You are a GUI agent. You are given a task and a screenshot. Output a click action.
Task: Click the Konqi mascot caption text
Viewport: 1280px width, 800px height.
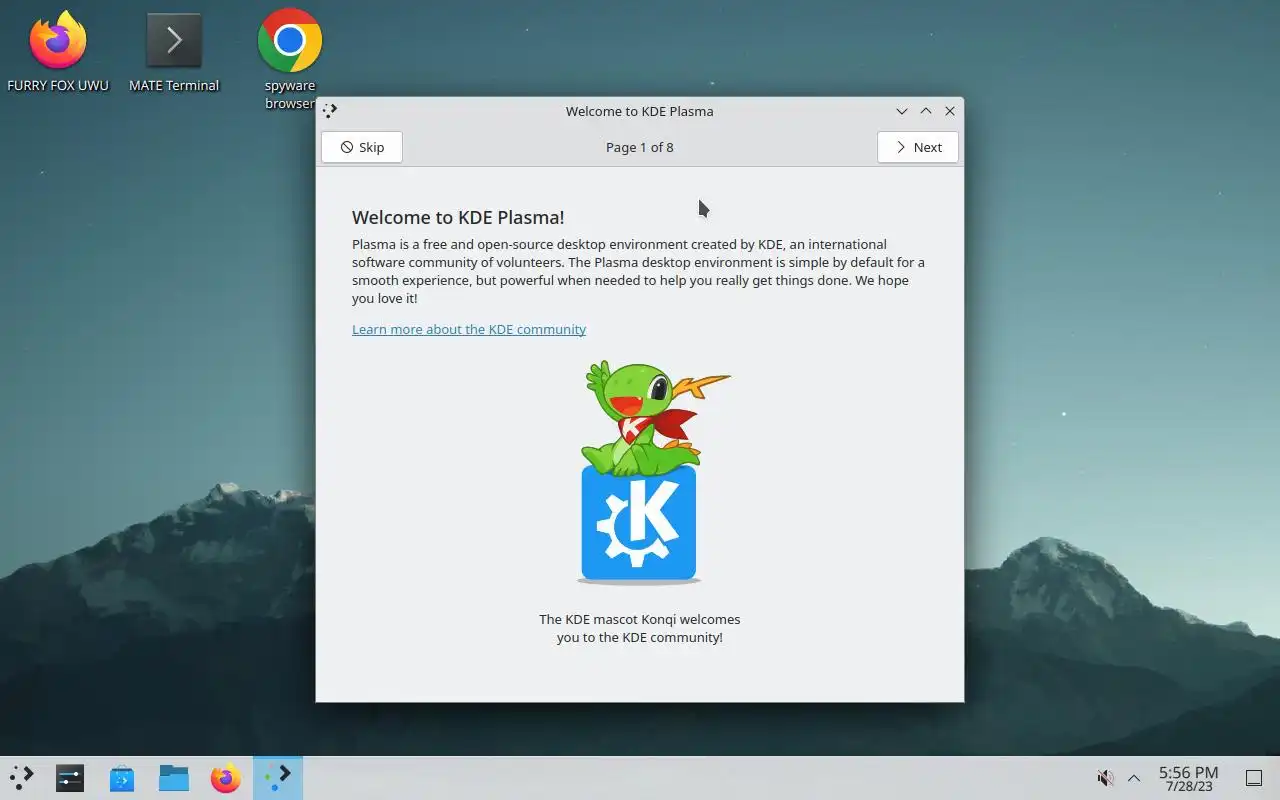coord(640,628)
